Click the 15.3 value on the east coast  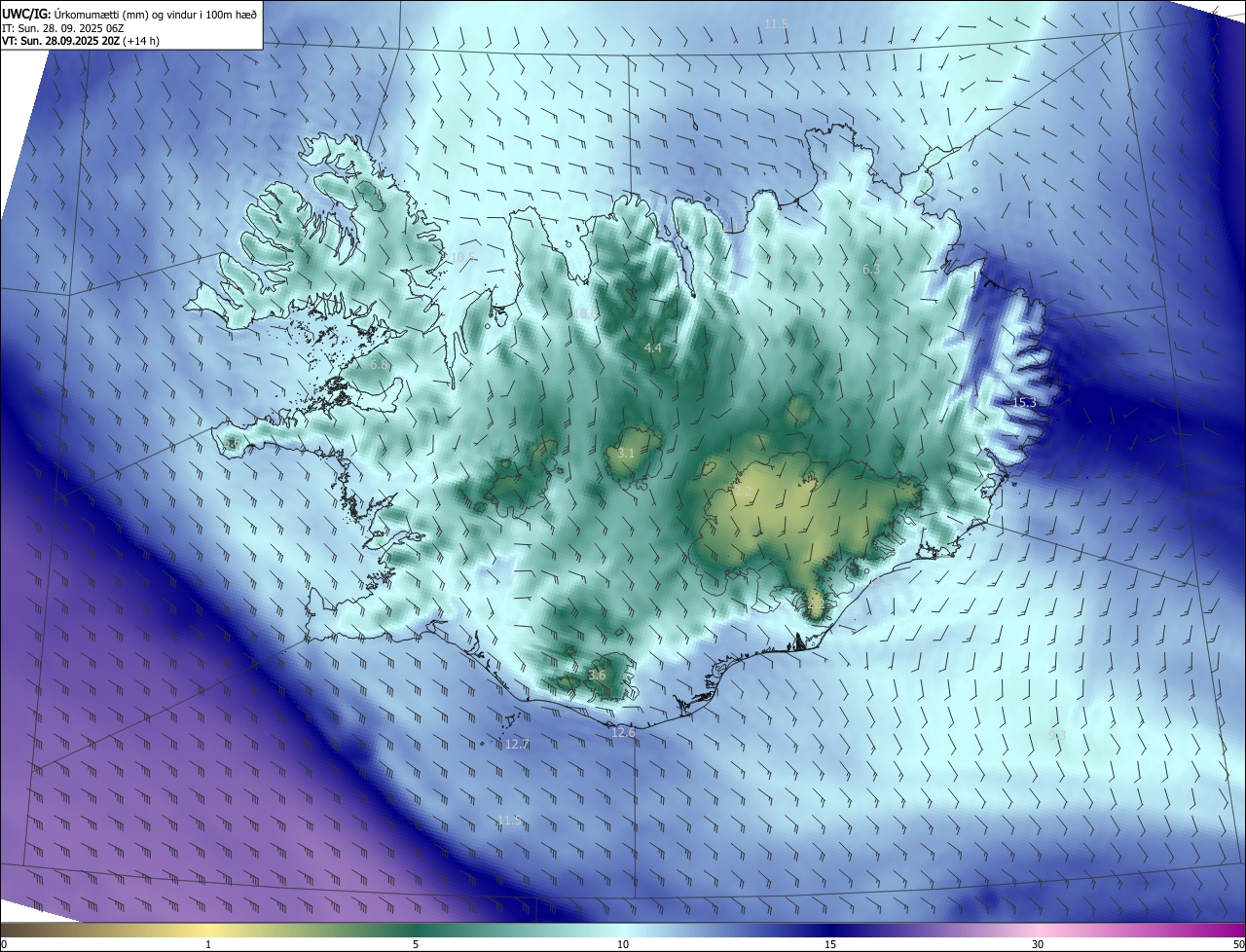click(x=1025, y=402)
